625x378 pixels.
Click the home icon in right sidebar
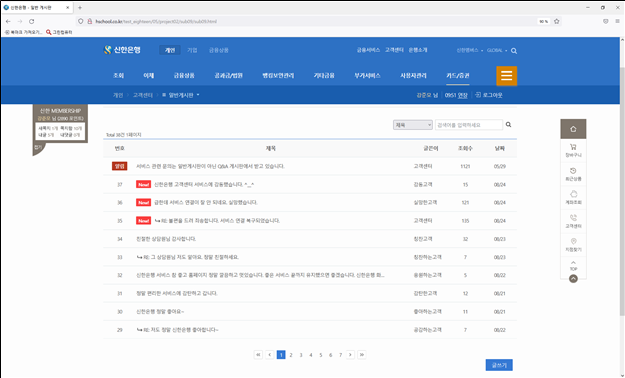573,129
